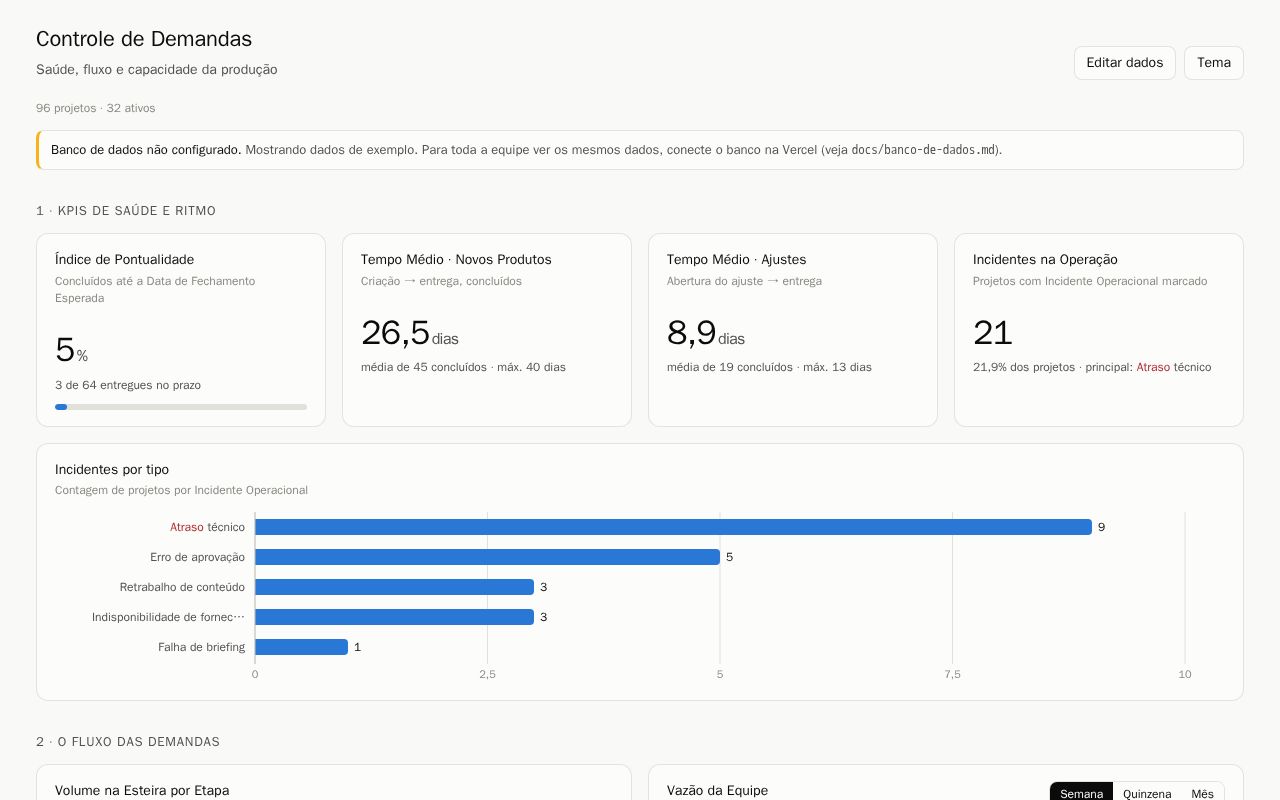Click the Erro de aprovação bar
Viewport: 1280px width, 800px height.
click(x=487, y=557)
